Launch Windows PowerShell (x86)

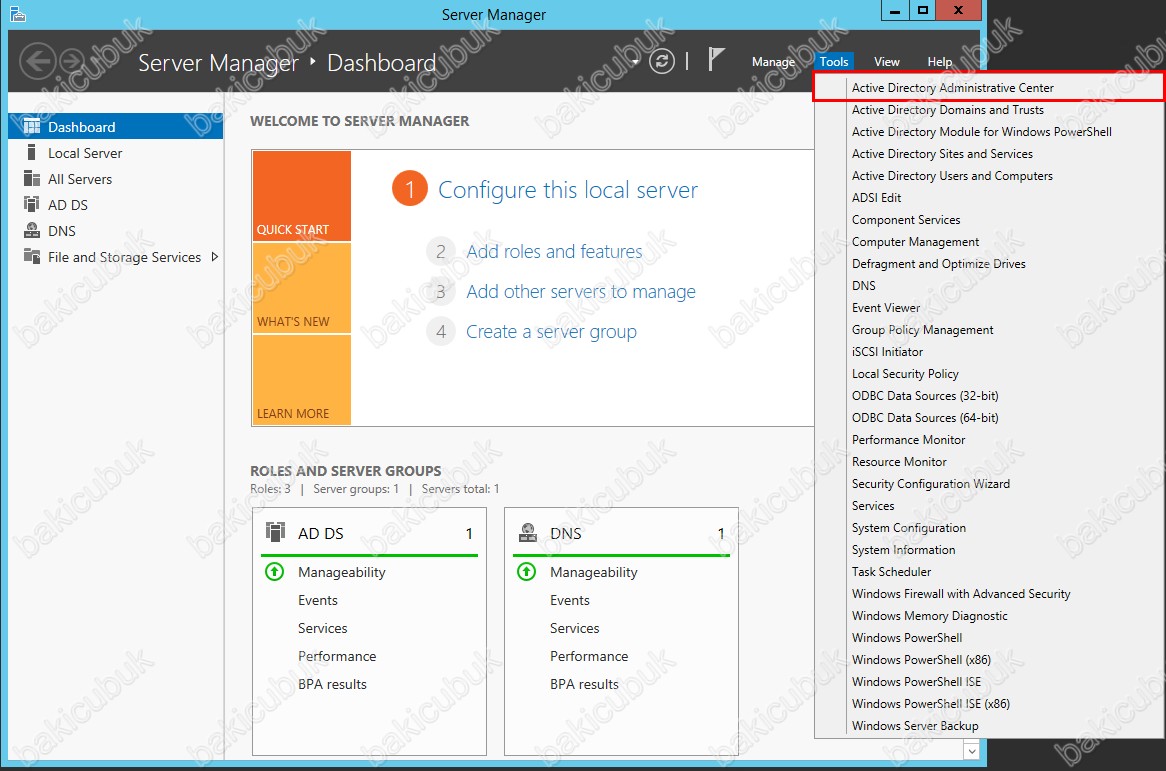pyautogui.click(x=989, y=659)
